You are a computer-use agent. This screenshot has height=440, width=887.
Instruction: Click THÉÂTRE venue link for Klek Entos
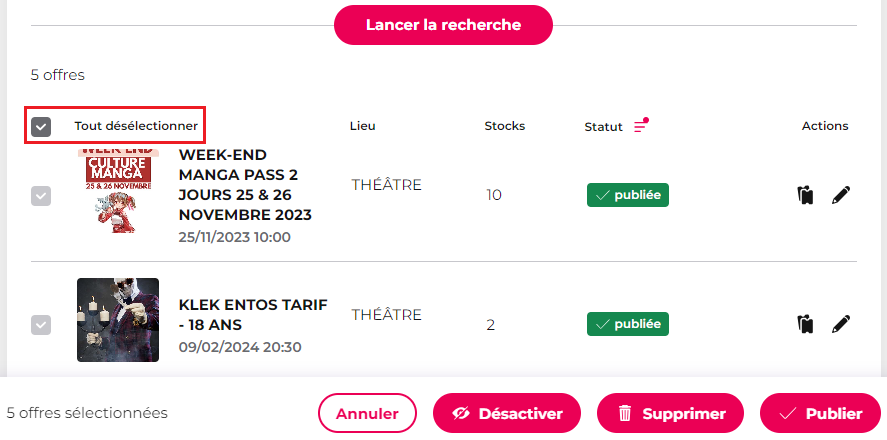386,315
